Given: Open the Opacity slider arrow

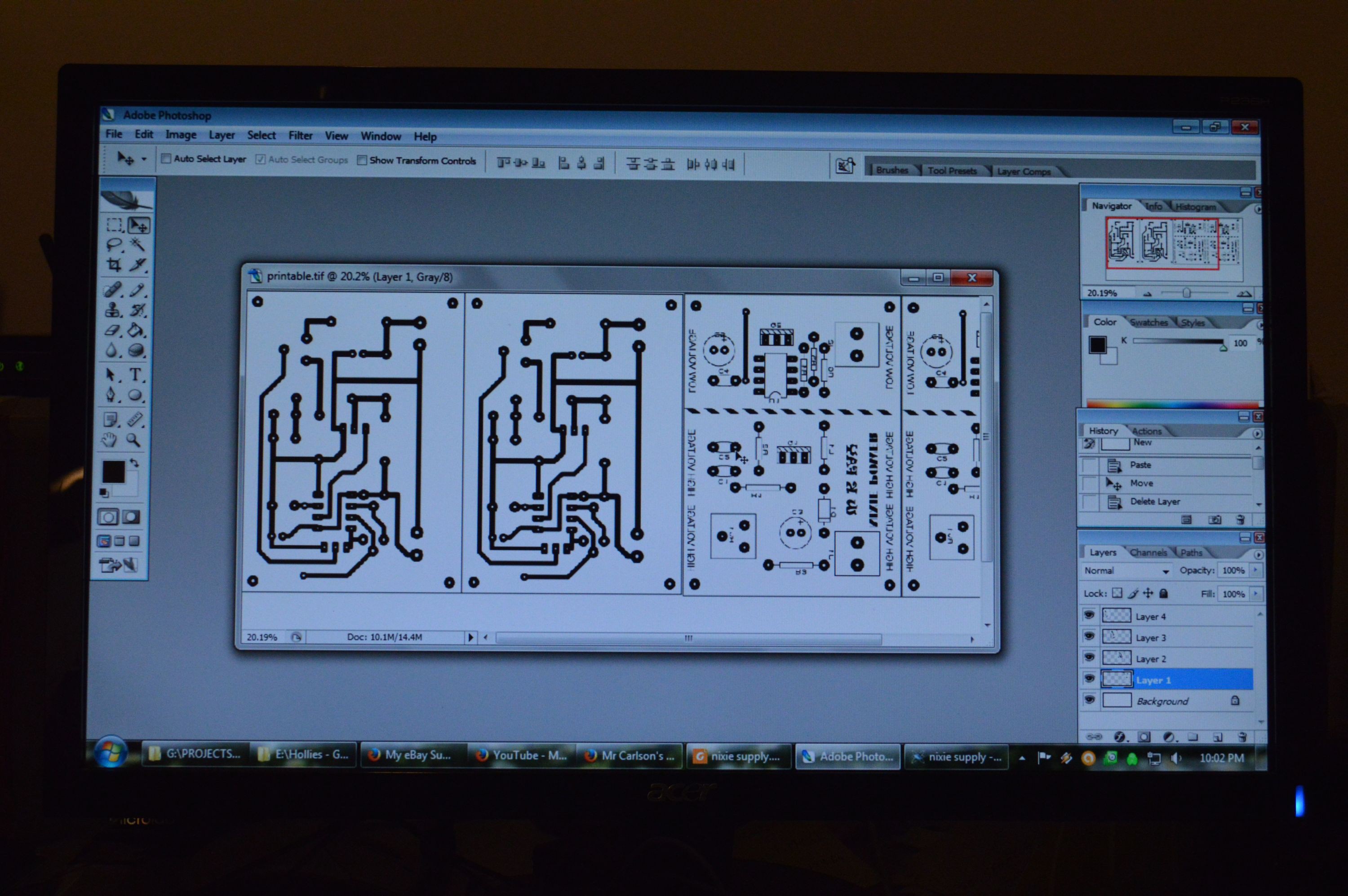Looking at the screenshot, I should (1255, 570).
